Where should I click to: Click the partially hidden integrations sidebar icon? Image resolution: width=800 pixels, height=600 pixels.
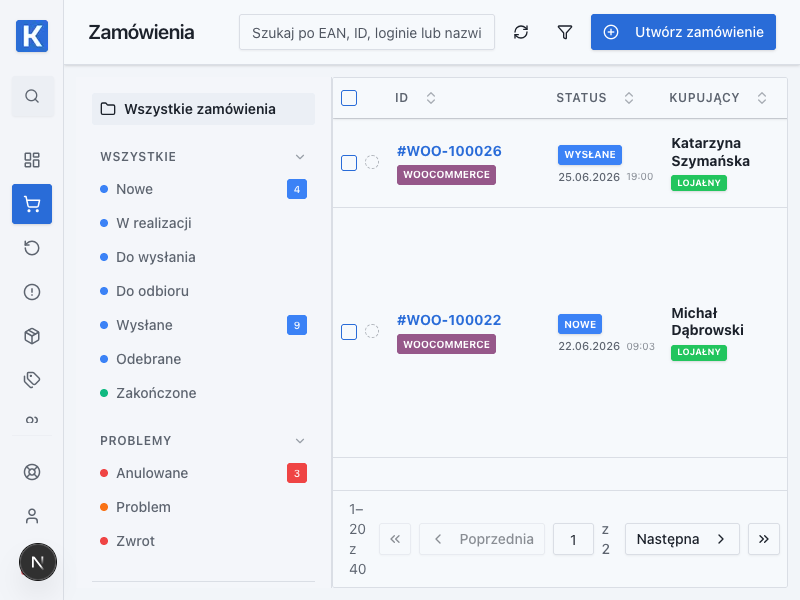click(32, 420)
